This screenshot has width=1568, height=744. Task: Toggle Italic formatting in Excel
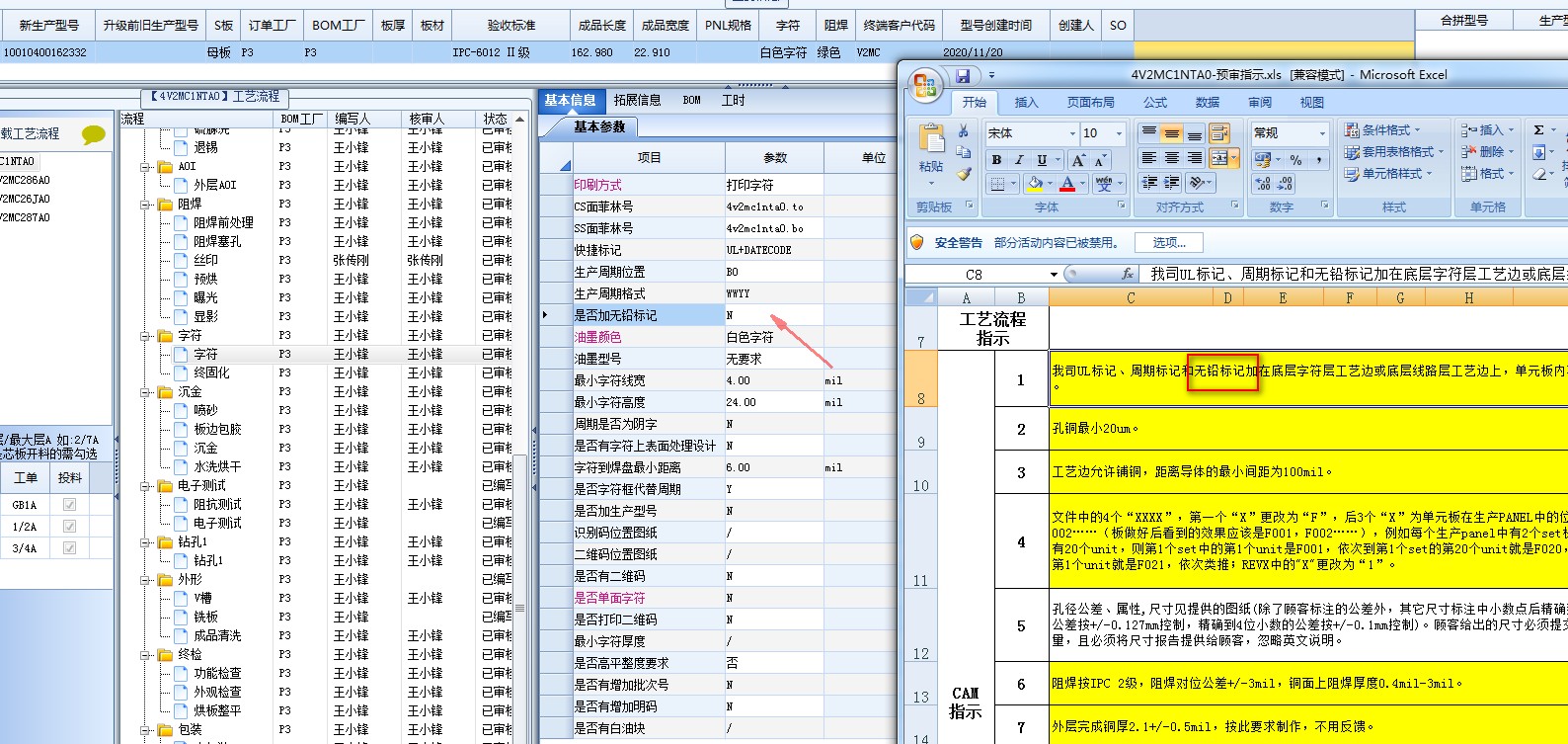[x=1019, y=160]
